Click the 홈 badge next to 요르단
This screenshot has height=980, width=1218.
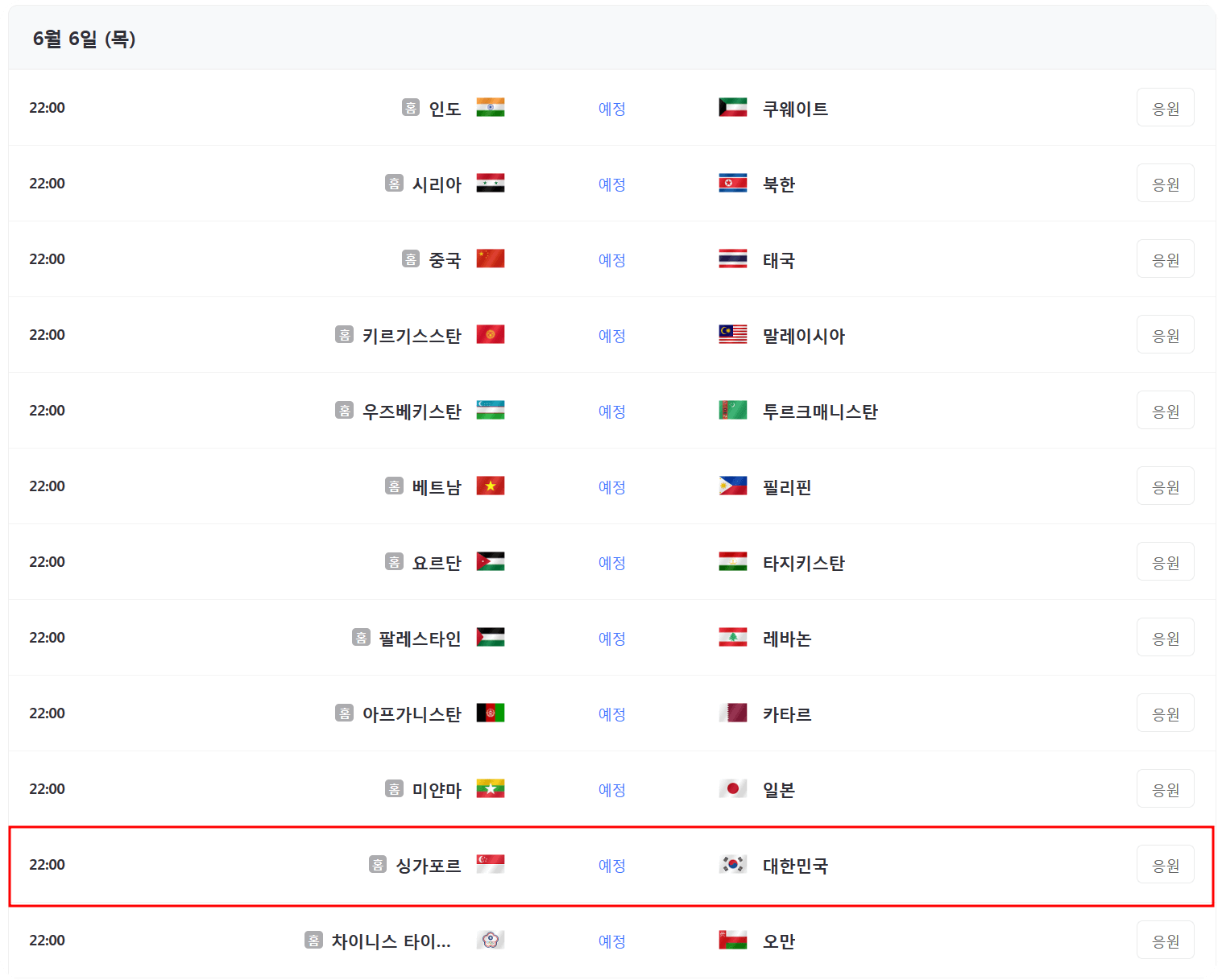(x=394, y=561)
